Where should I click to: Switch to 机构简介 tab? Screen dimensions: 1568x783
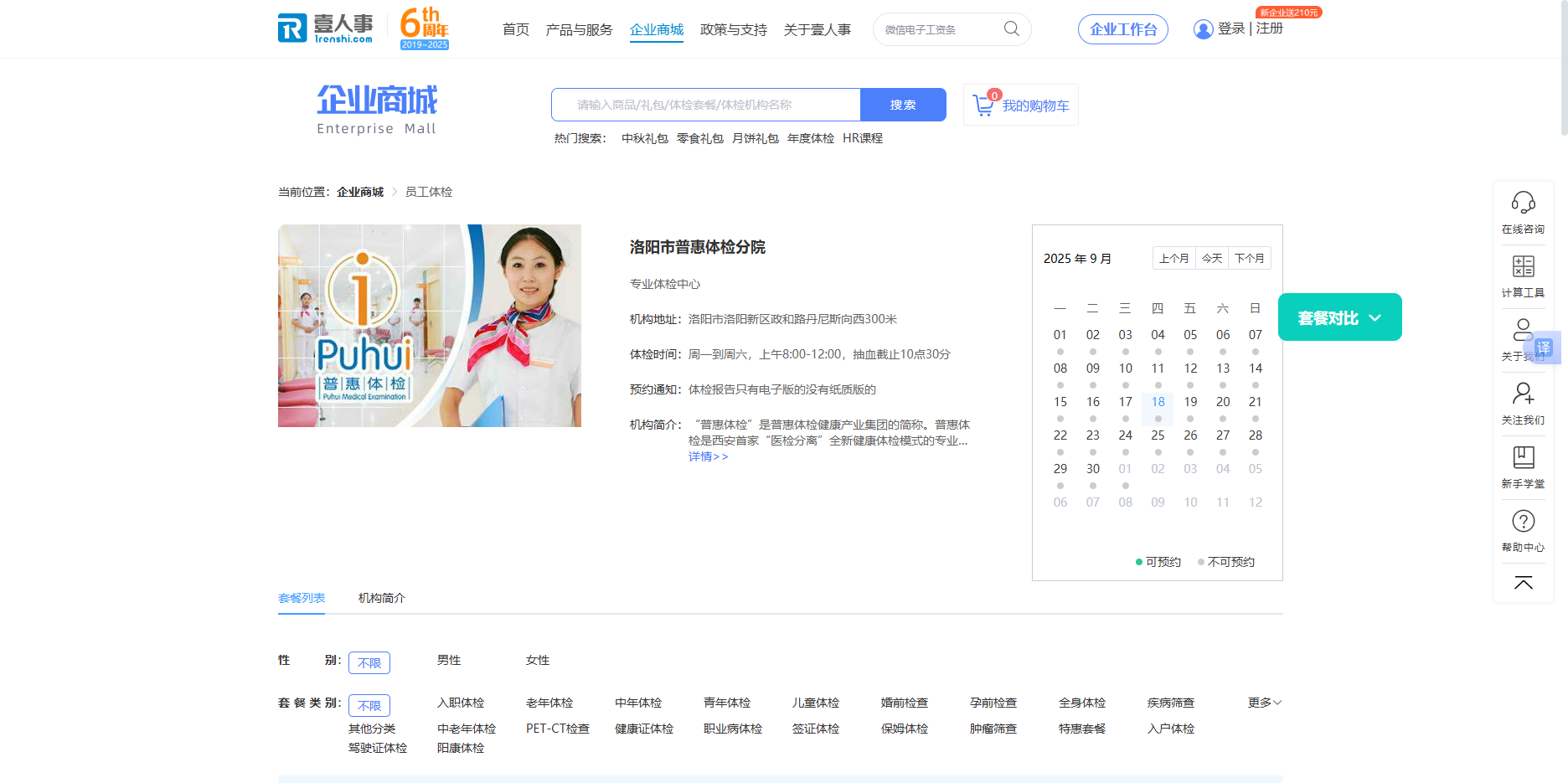click(x=382, y=598)
